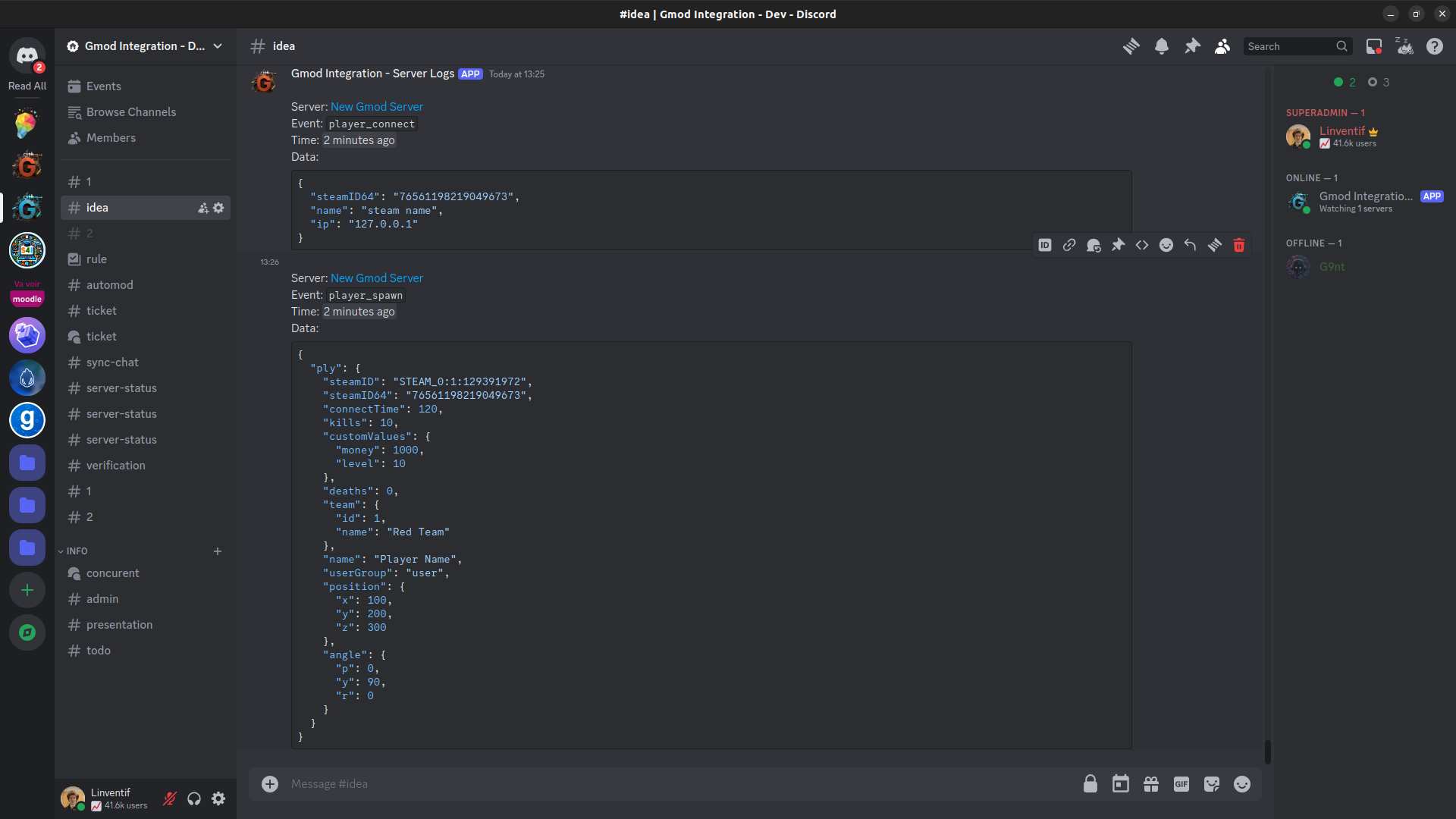Viewport: 1456px width, 819px height.
Task: Switch to automod channel
Action: (146, 285)
